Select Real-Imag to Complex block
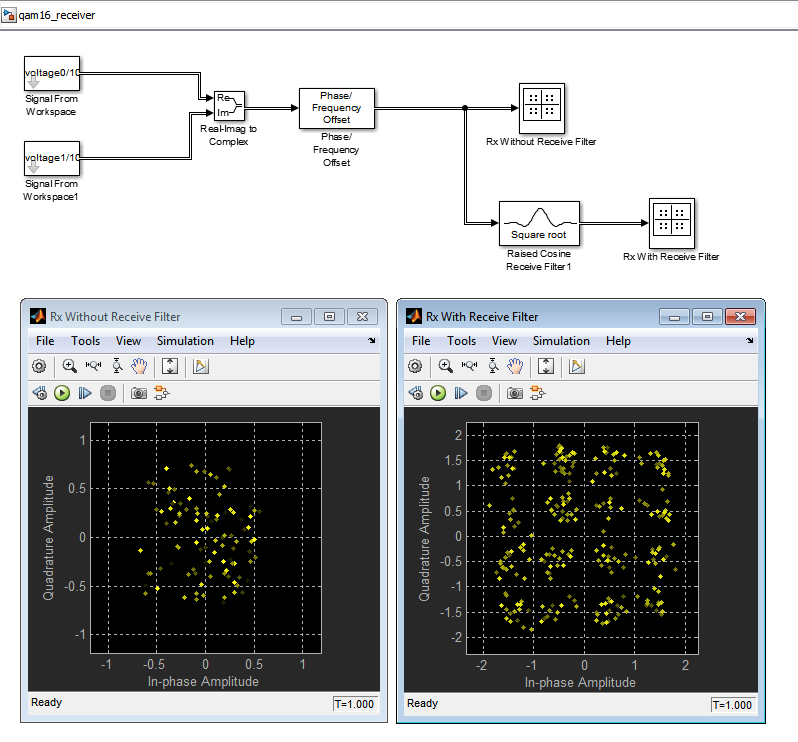Image resolution: width=798 pixels, height=742 pixels. [x=229, y=106]
